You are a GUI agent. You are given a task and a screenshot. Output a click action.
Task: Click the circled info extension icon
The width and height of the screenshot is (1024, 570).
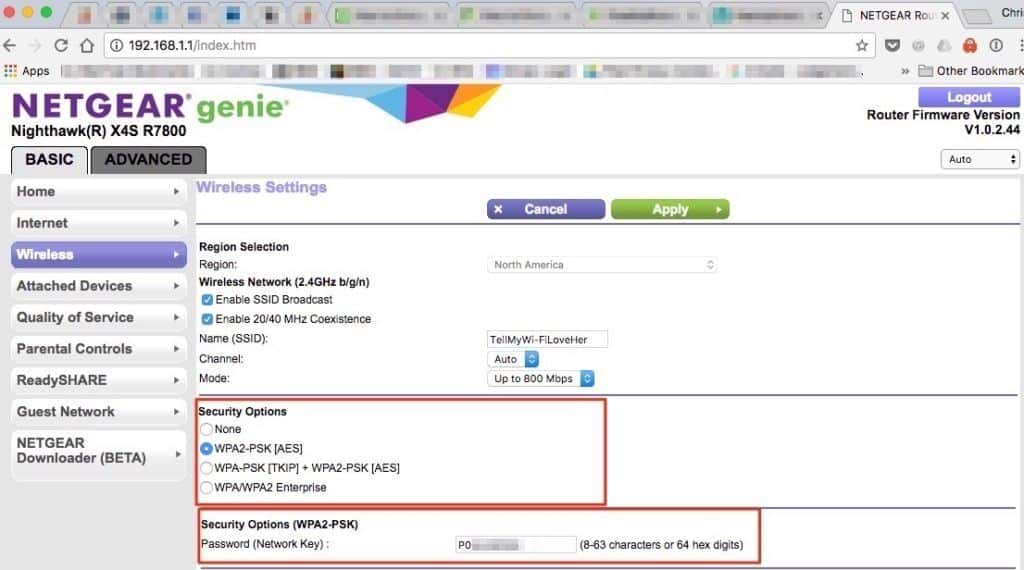point(996,45)
